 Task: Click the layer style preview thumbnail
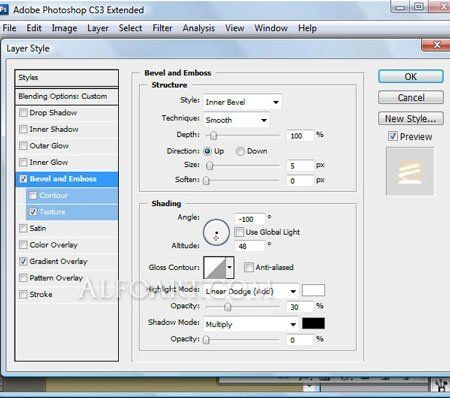tap(410, 172)
